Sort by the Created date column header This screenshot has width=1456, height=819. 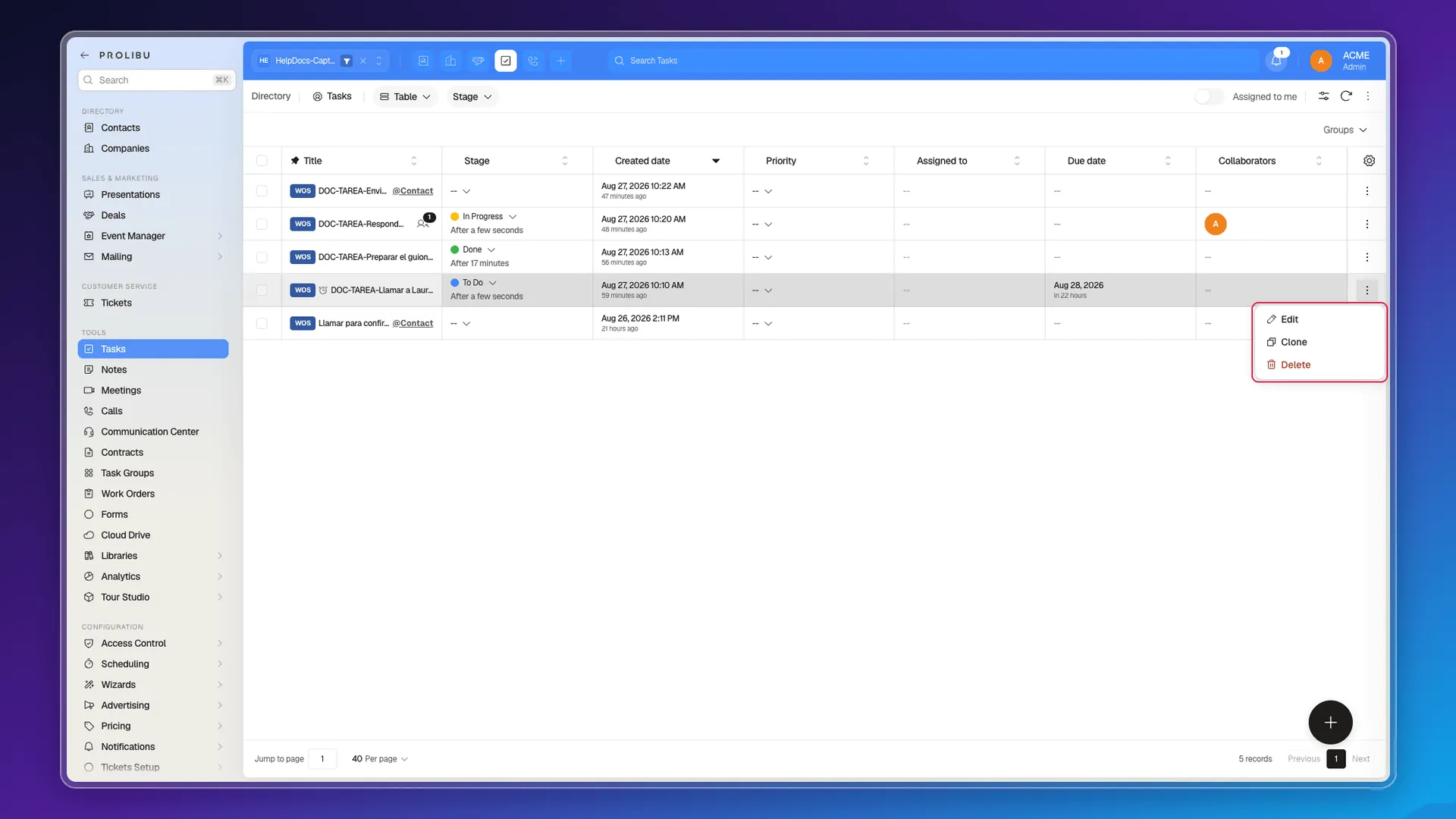click(667, 161)
